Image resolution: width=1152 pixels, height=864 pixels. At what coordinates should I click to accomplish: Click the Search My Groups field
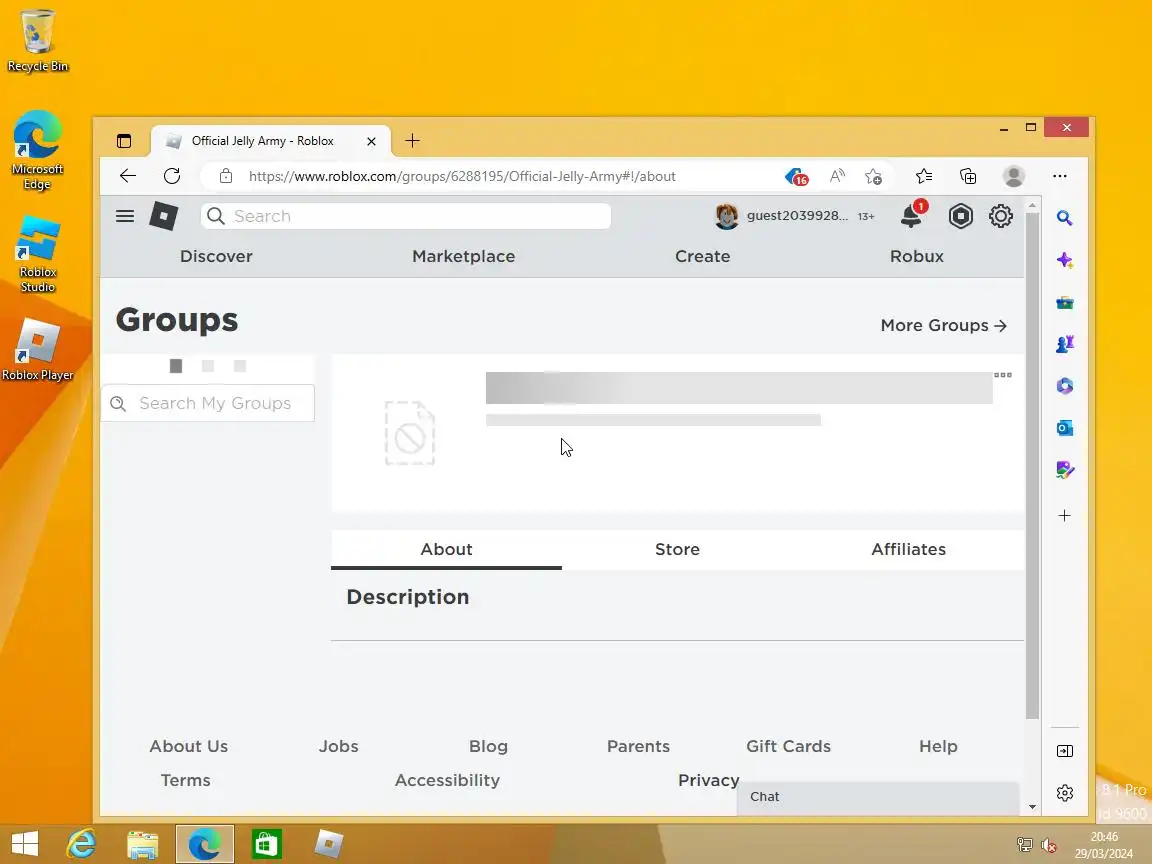pos(208,403)
